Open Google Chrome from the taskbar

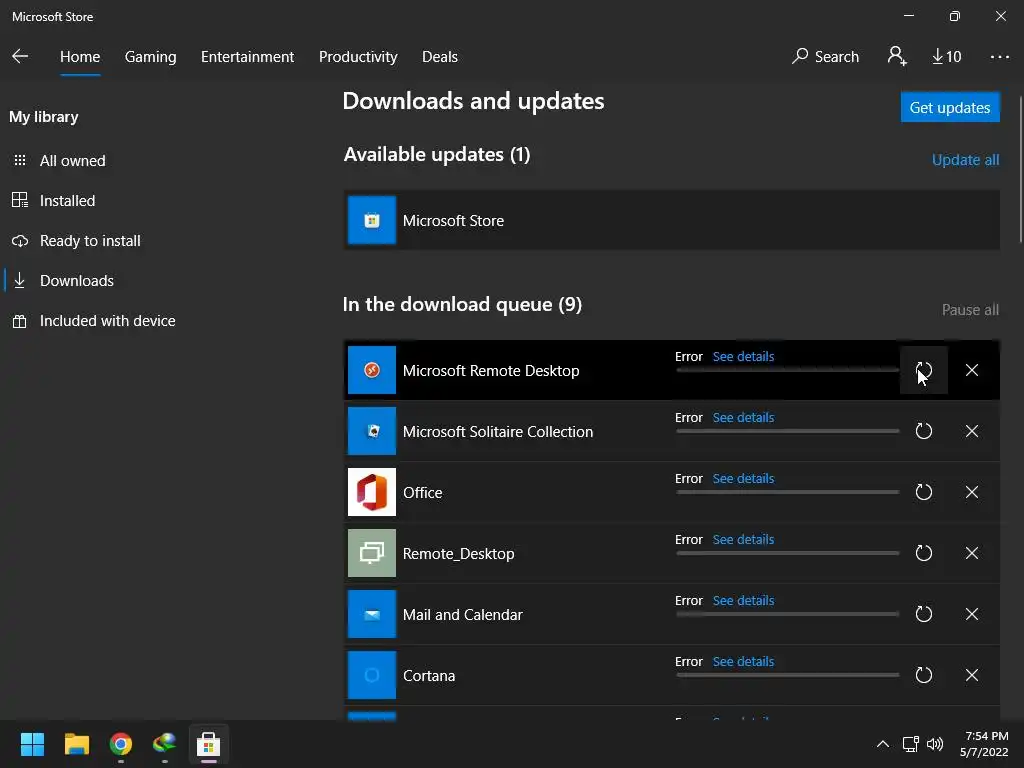[121, 744]
